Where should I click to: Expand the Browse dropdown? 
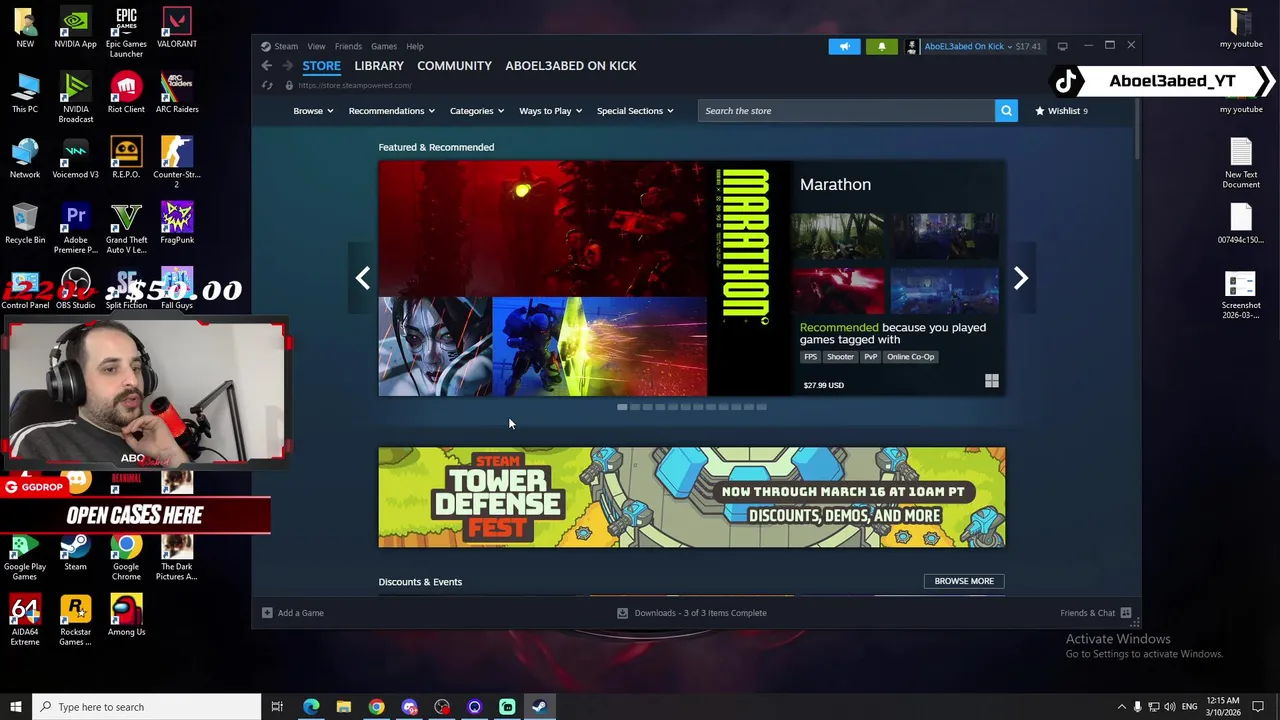click(x=313, y=111)
